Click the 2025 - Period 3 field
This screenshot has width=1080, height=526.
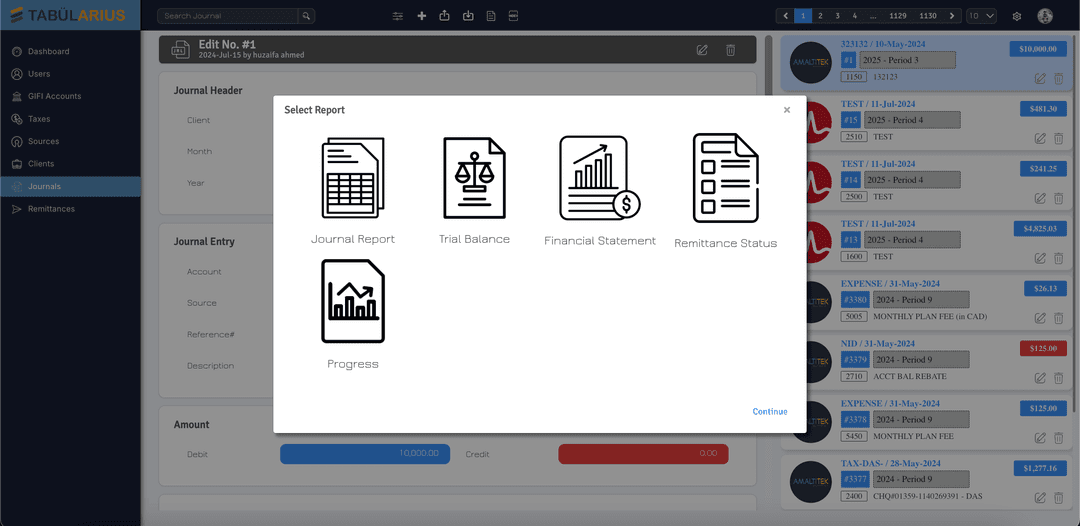pyautogui.click(x=907, y=60)
